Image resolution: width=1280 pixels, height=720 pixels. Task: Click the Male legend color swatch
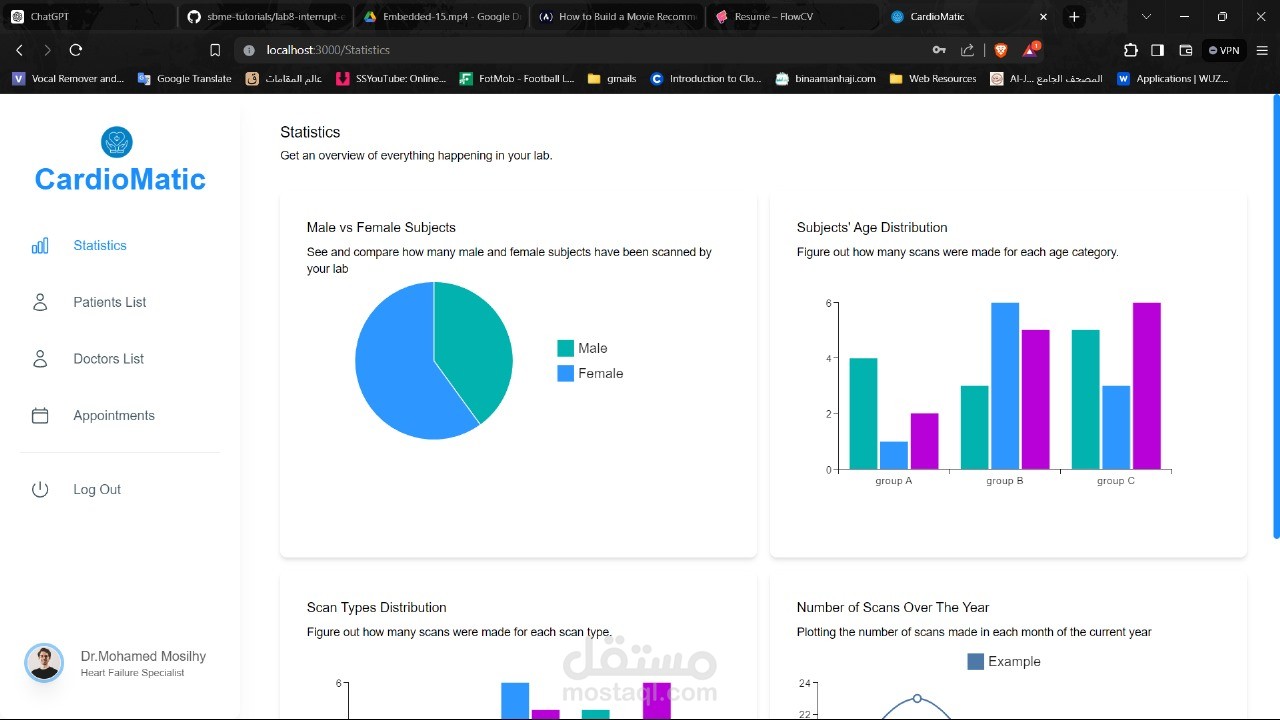(565, 348)
